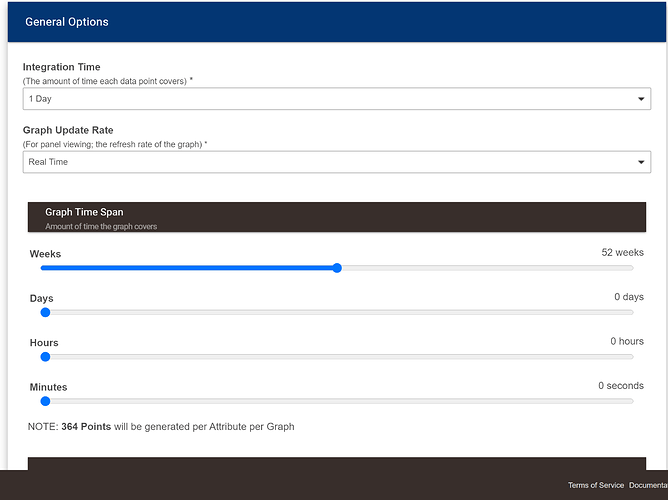
Task: Click the Minutes slider handle
Action: (45, 401)
